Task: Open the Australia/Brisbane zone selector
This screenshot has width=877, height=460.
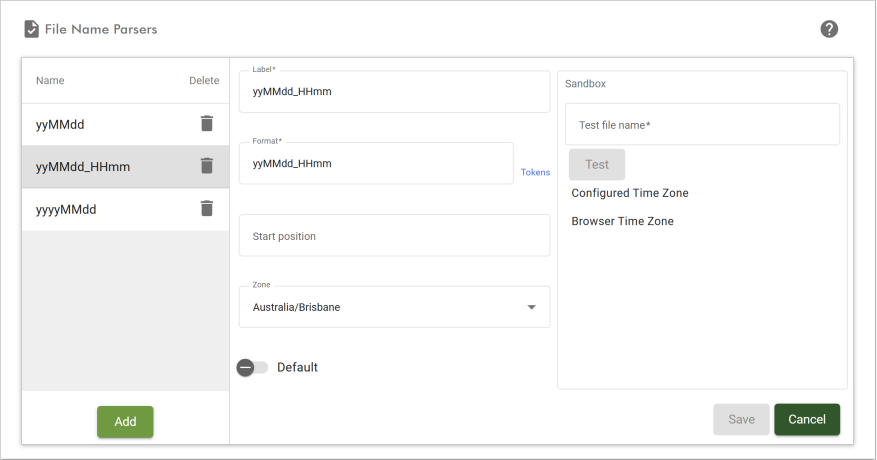Action: pyautogui.click(x=380, y=307)
